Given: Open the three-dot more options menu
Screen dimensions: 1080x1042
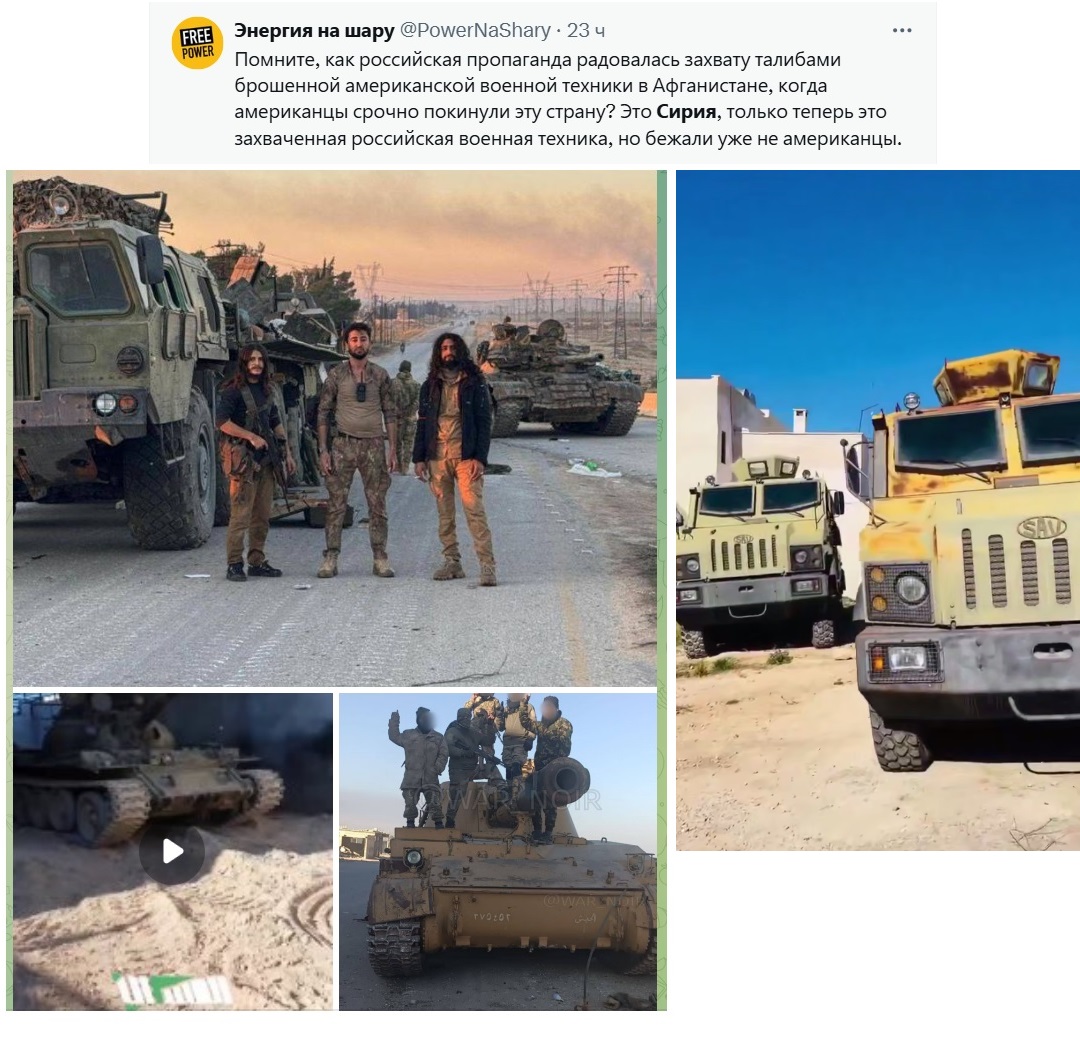Looking at the screenshot, I should click(x=902, y=30).
